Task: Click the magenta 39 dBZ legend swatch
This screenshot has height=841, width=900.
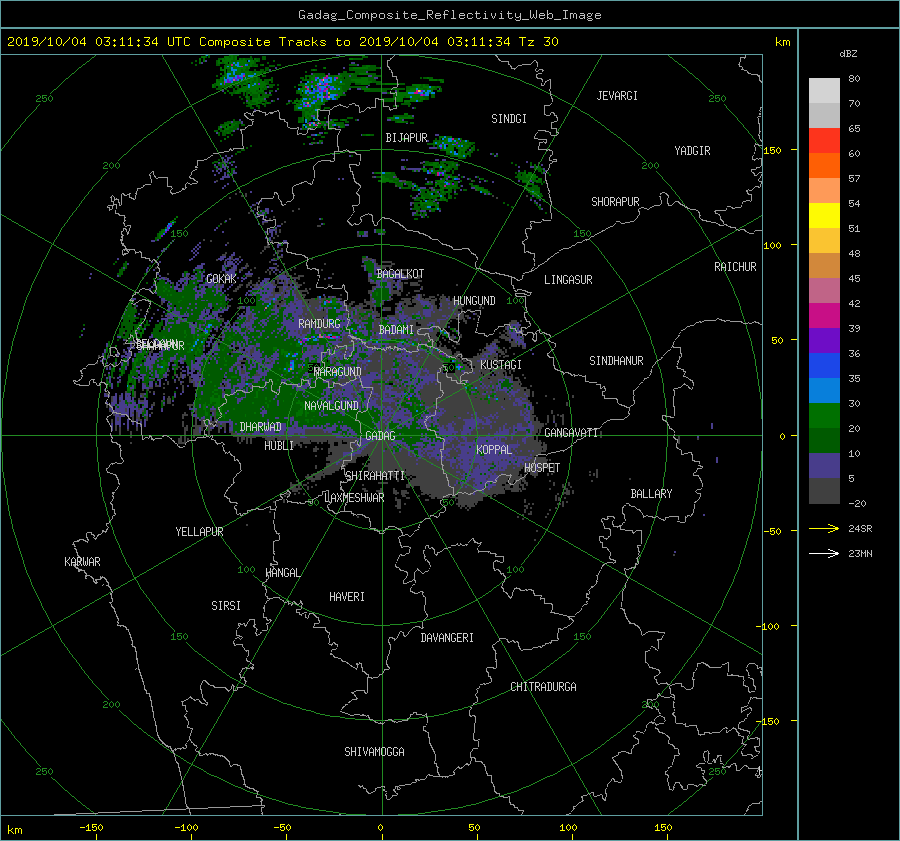Action: point(824,316)
